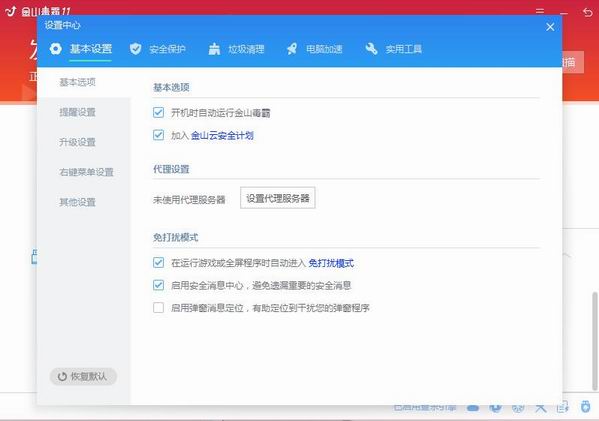Open the 实用工具 tab
Screen dimensions: 599x421
point(393,49)
